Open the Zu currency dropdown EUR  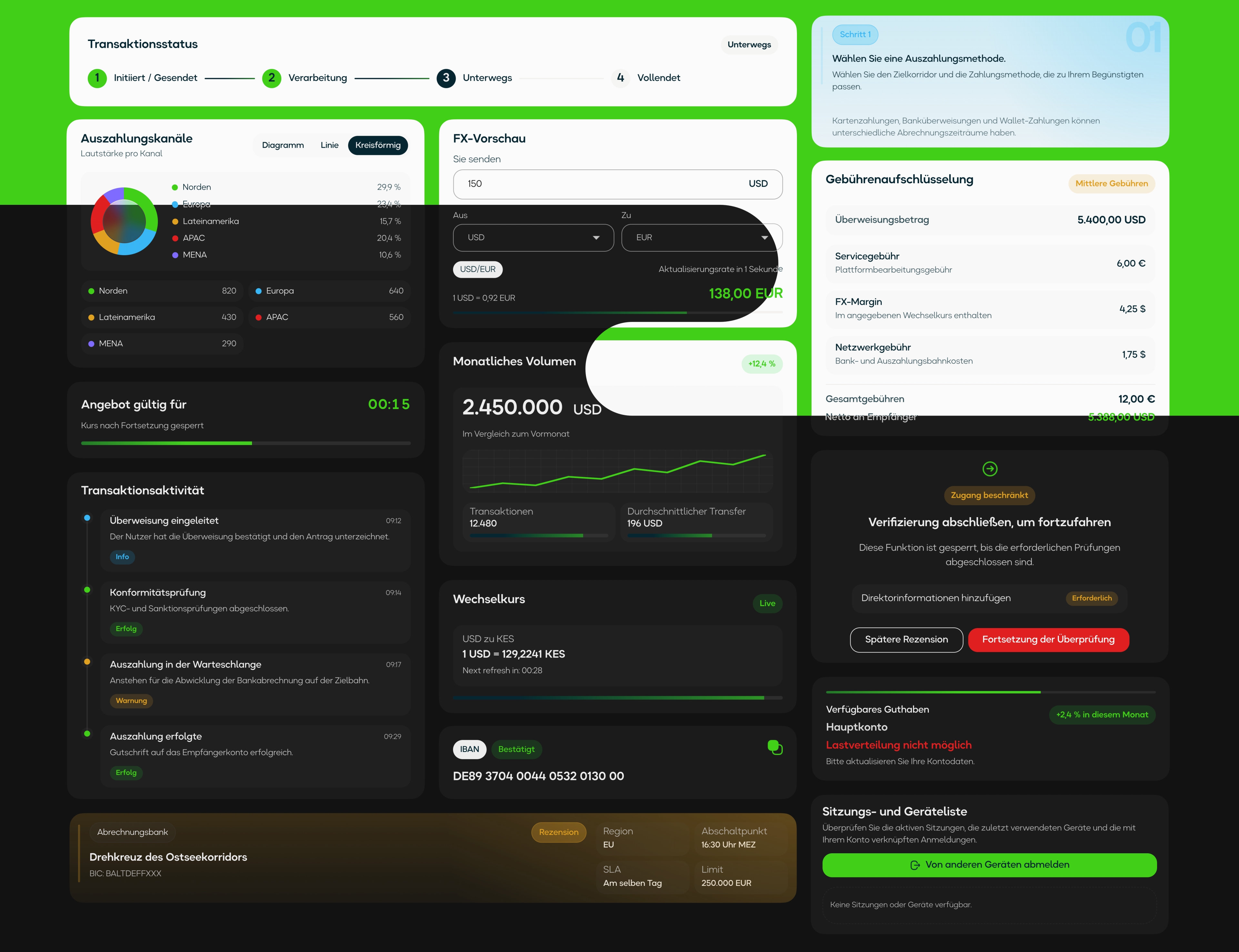pos(702,237)
